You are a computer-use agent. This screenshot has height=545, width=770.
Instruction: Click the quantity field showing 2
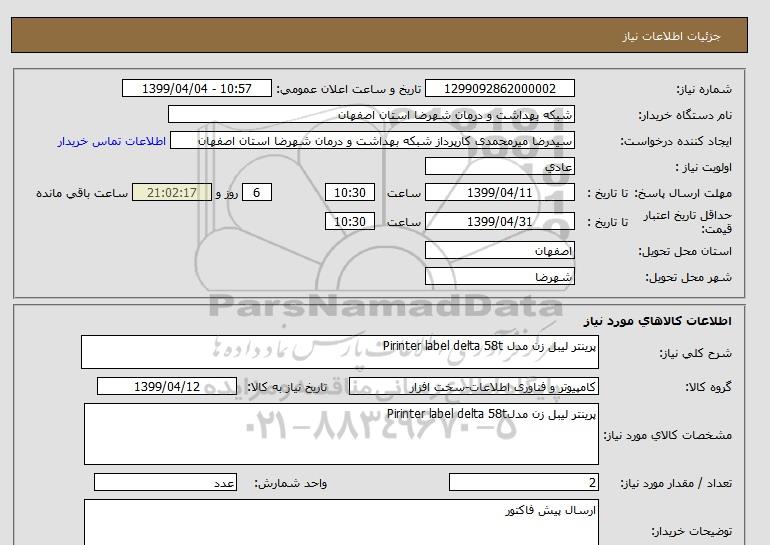[523, 483]
